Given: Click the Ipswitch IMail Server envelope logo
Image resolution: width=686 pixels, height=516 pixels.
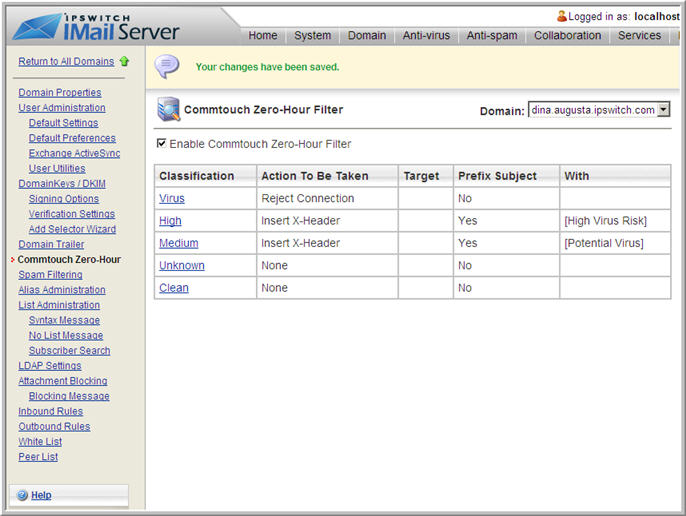Looking at the screenshot, I should [x=37, y=26].
